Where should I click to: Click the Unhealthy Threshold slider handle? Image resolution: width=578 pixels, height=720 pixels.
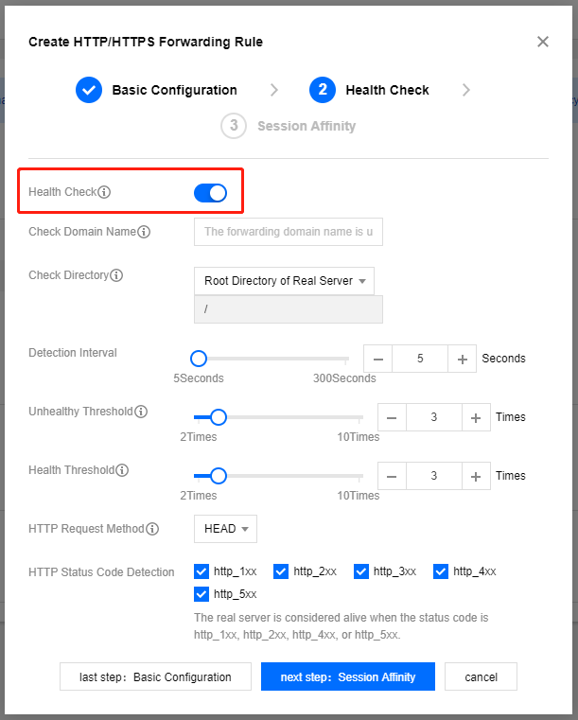(219, 417)
